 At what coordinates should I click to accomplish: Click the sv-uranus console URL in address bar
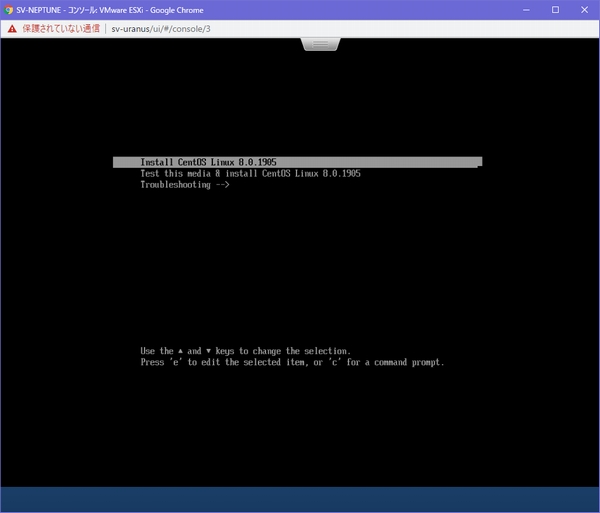tap(161, 29)
